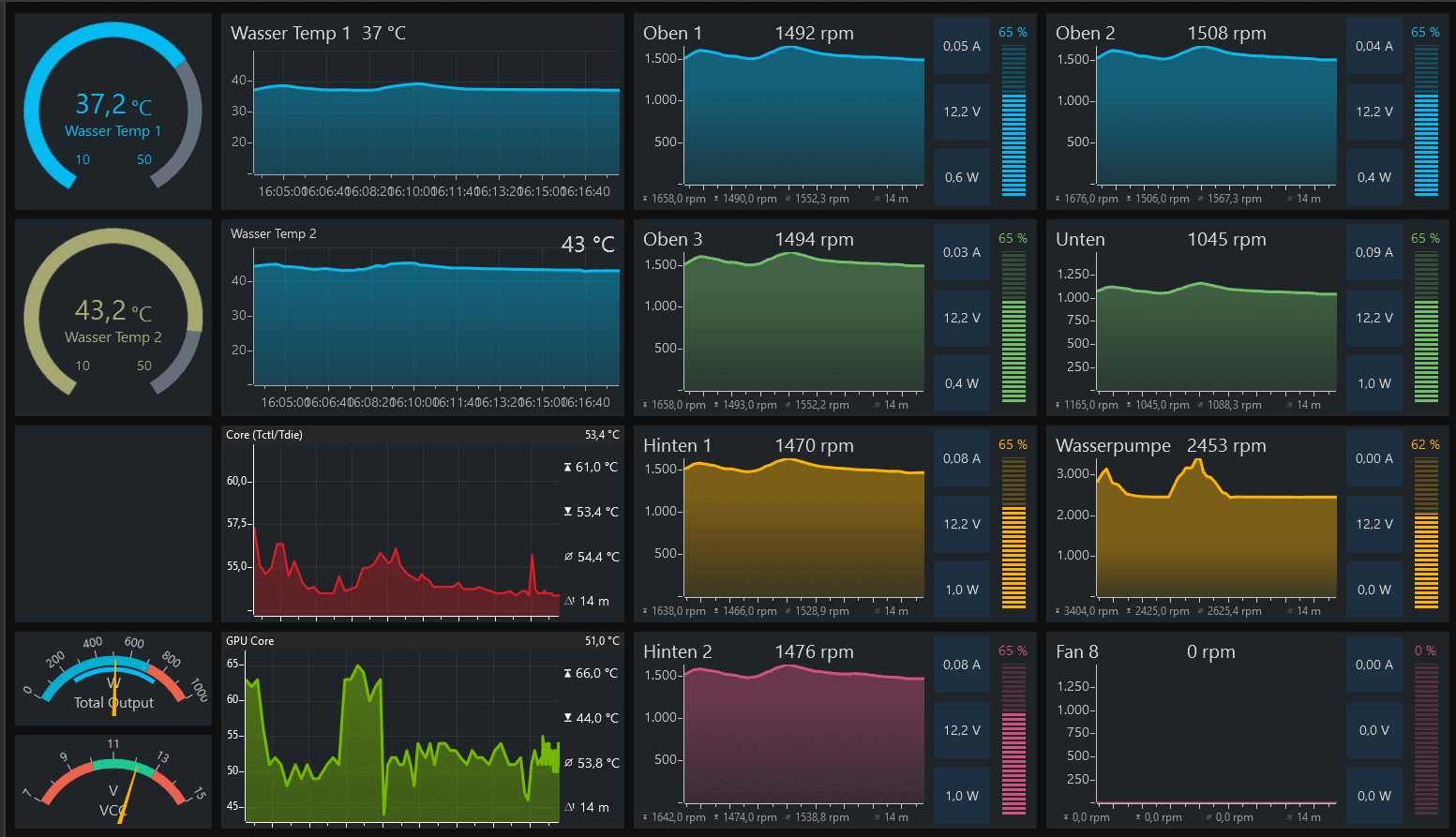This screenshot has width=1456, height=837.
Task: Click the 12,2 V voltage box for Oben 1
Action: pos(962,112)
